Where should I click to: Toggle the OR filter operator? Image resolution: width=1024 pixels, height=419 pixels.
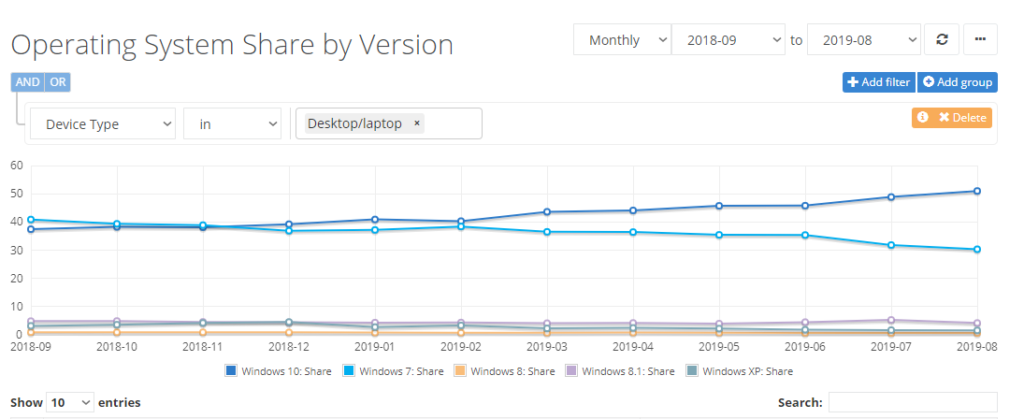pos(58,82)
